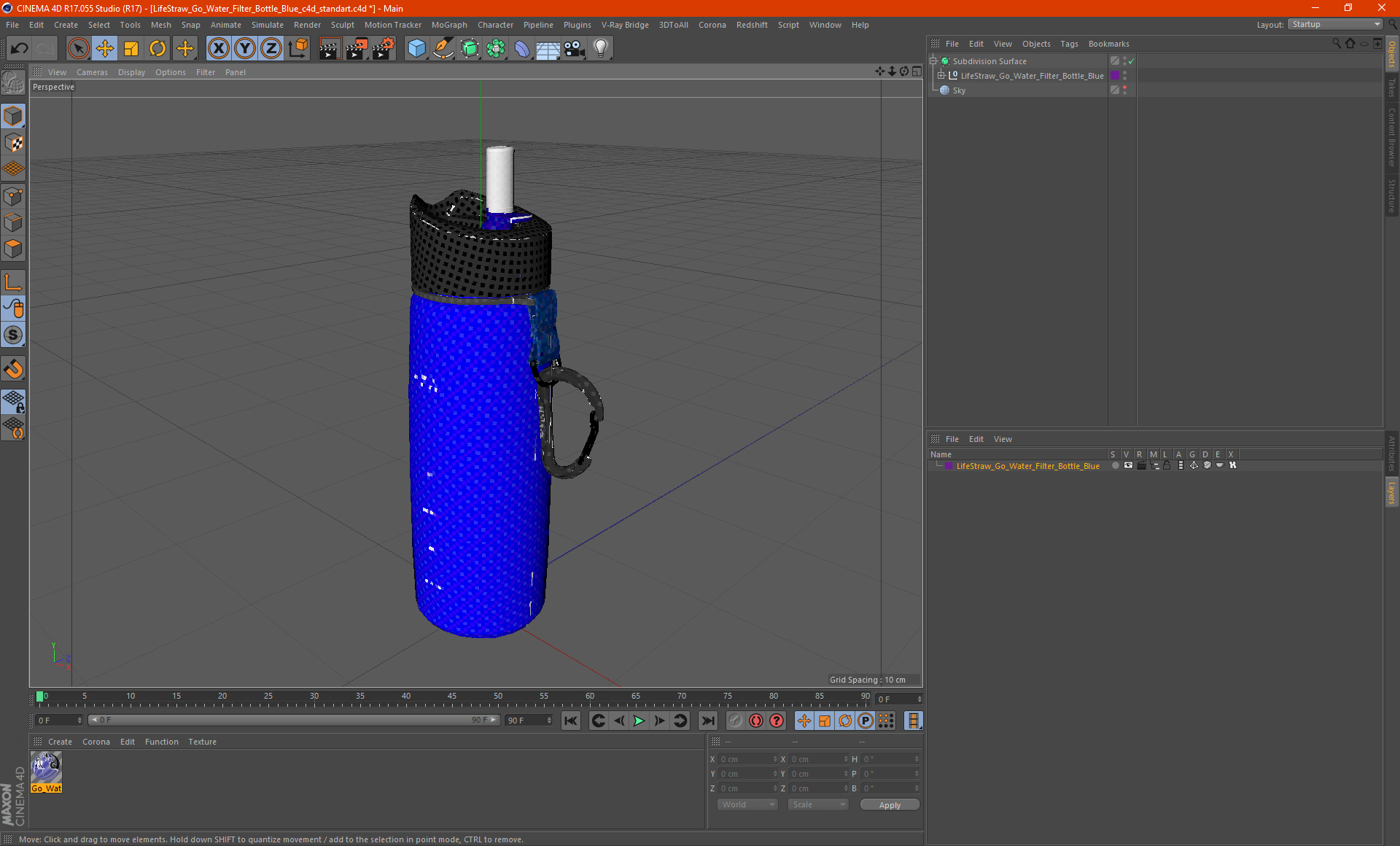Open the World coordinate dropdown

point(747,804)
